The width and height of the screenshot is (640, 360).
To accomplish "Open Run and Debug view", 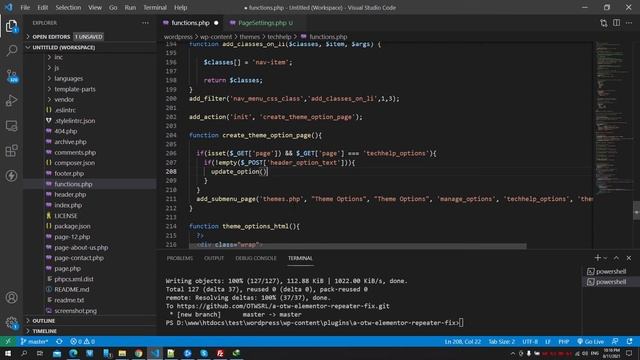I will [x=11, y=101].
